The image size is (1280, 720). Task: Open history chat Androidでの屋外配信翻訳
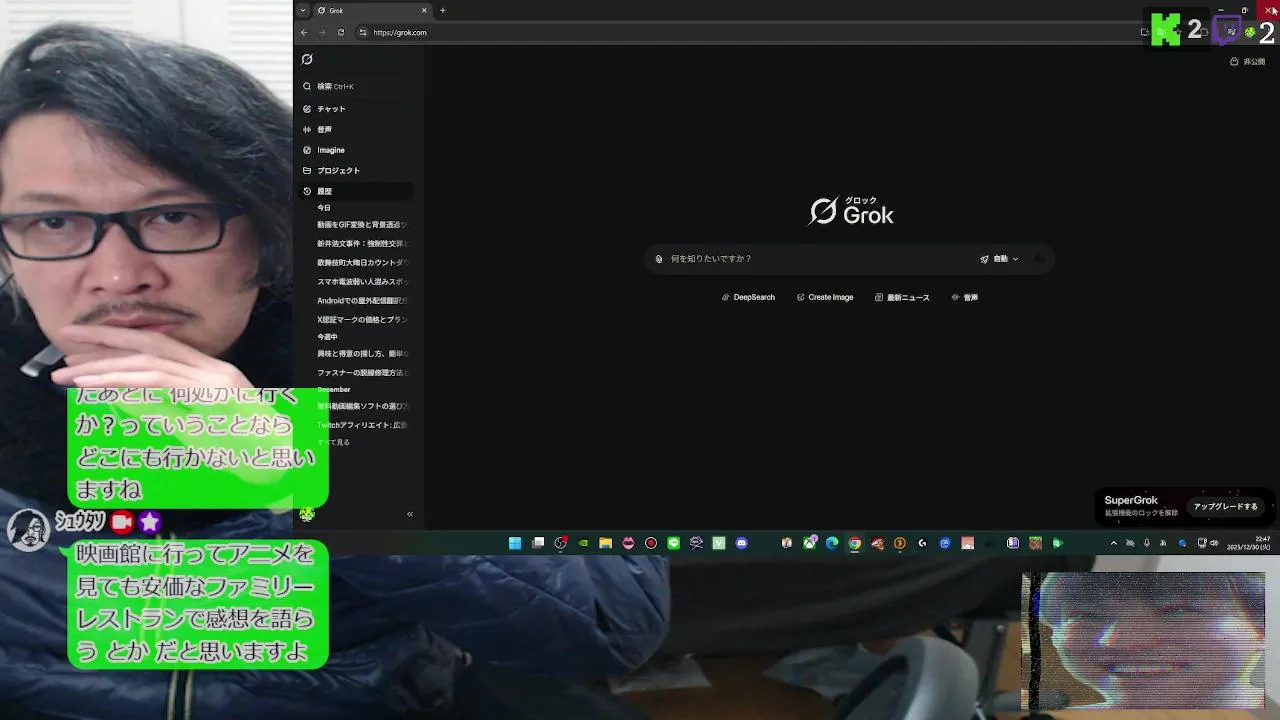(362, 300)
